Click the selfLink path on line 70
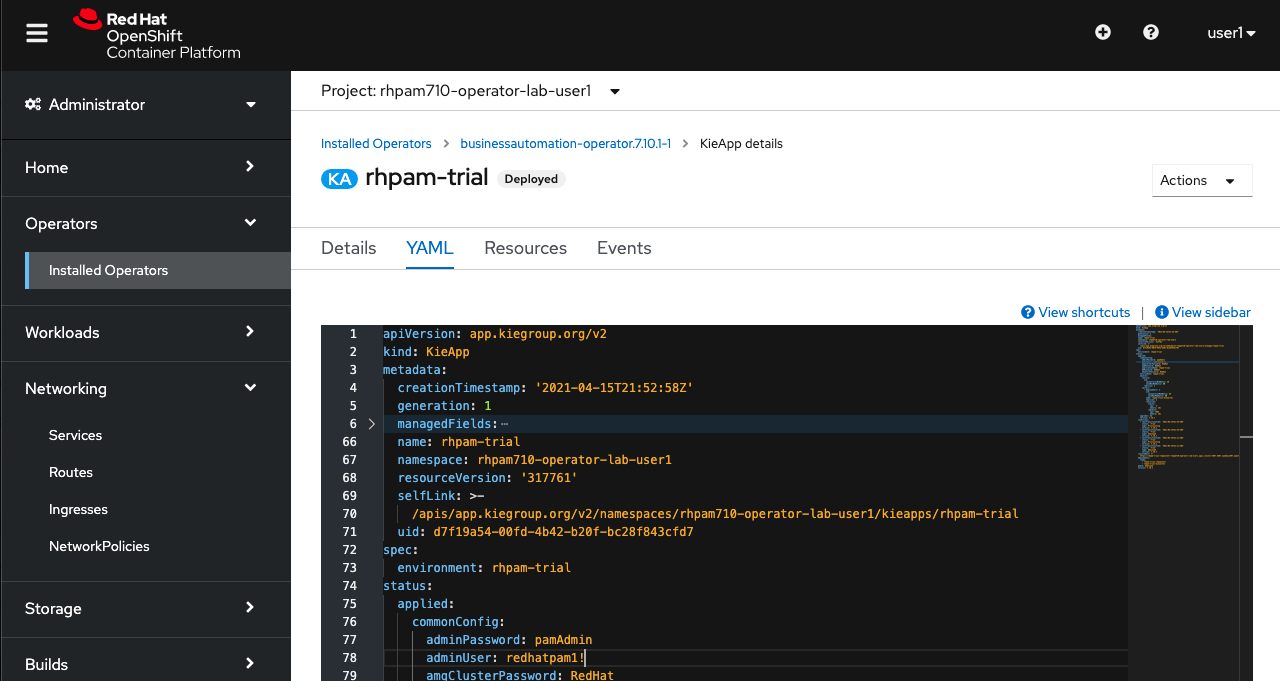The width and height of the screenshot is (1280, 681). pyautogui.click(x=715, y=514)
